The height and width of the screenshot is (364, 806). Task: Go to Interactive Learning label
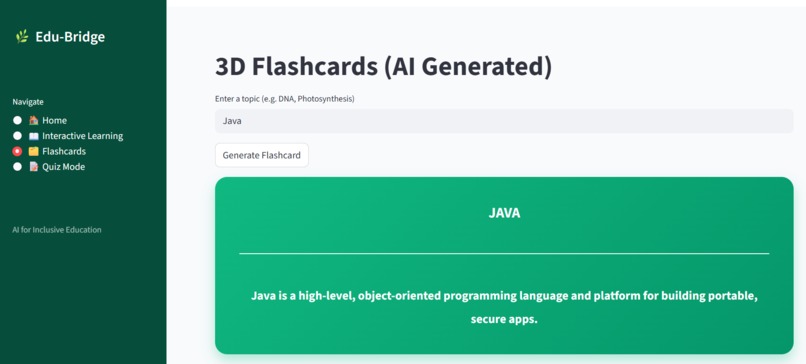[x=83, y=136]
